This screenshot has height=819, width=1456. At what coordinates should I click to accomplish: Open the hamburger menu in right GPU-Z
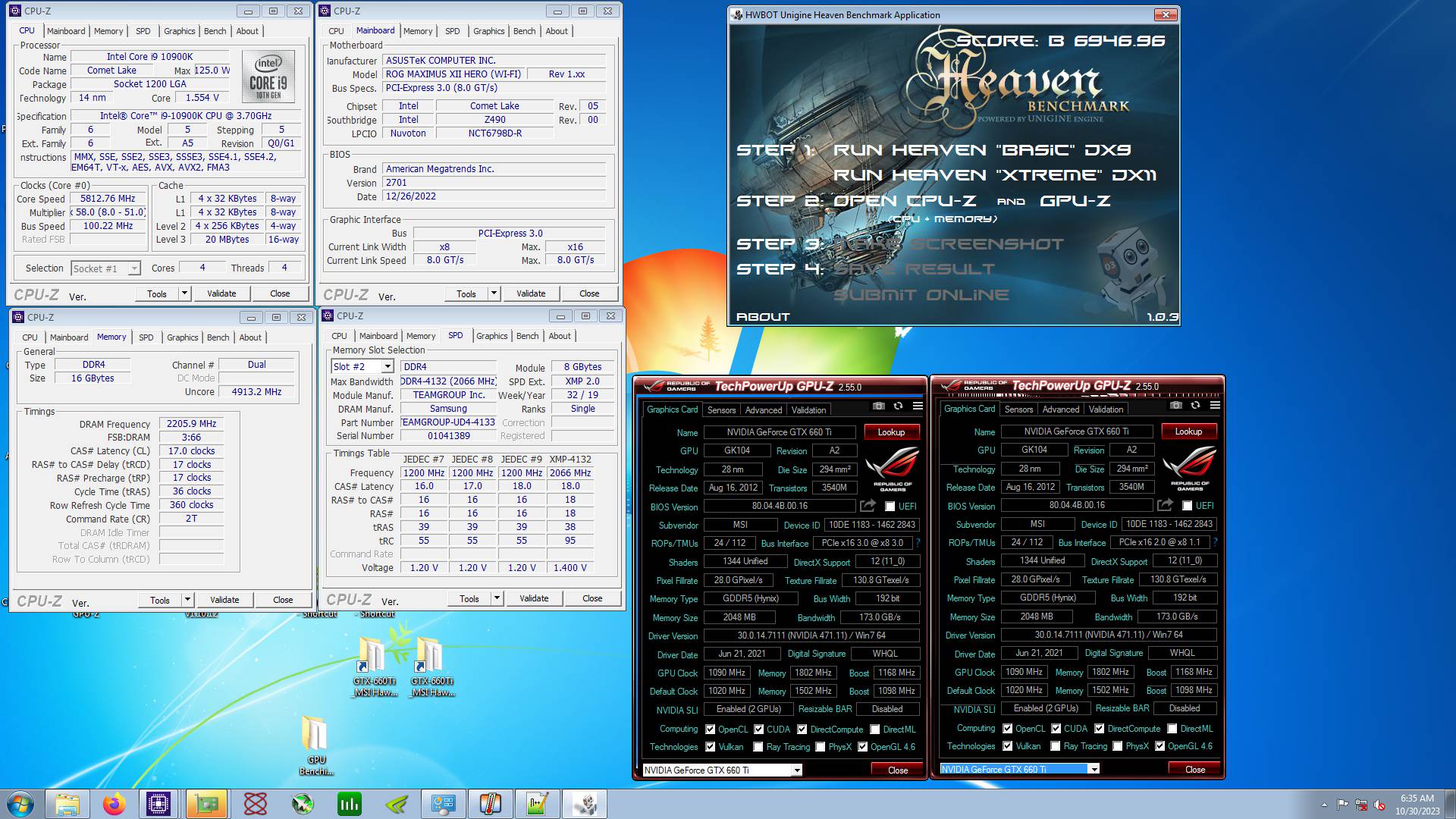pos(1215,405)
